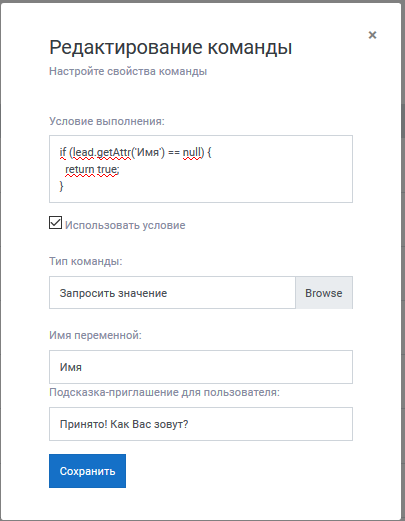
Task: Click the Редактирование команды heading
Action: point(171,48)
